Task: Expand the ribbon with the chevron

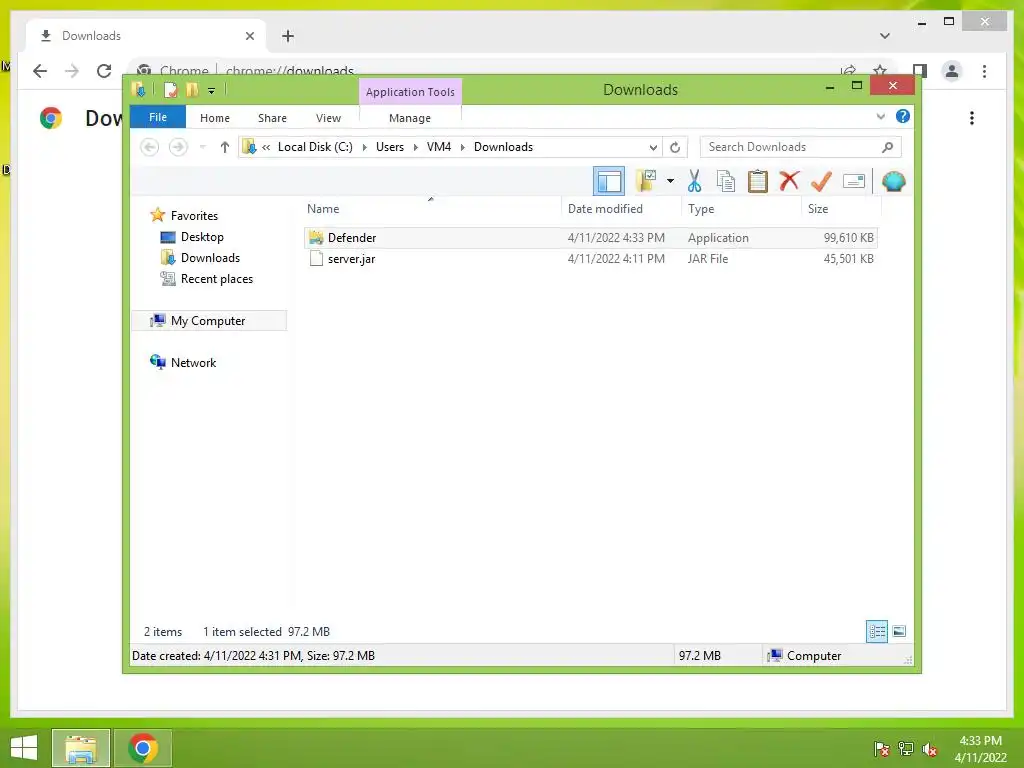Action: [x=880, y=117]
